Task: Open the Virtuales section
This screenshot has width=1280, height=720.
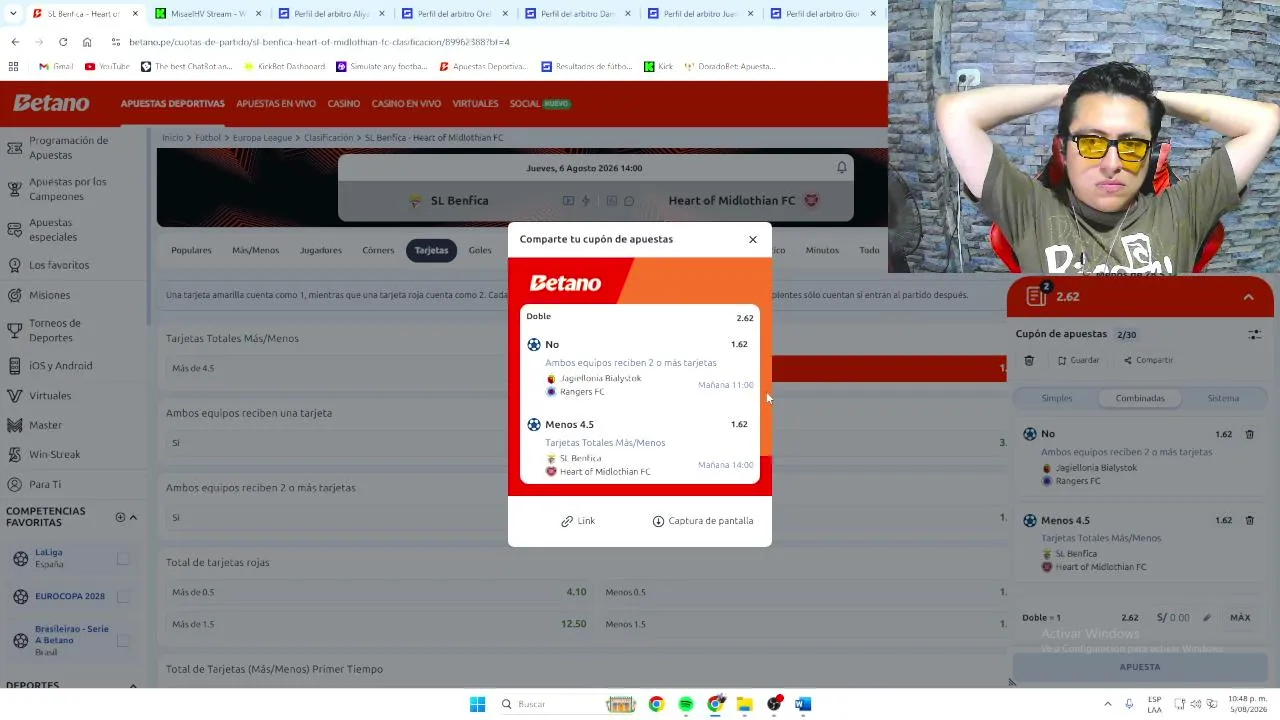Action: (475, 103)
